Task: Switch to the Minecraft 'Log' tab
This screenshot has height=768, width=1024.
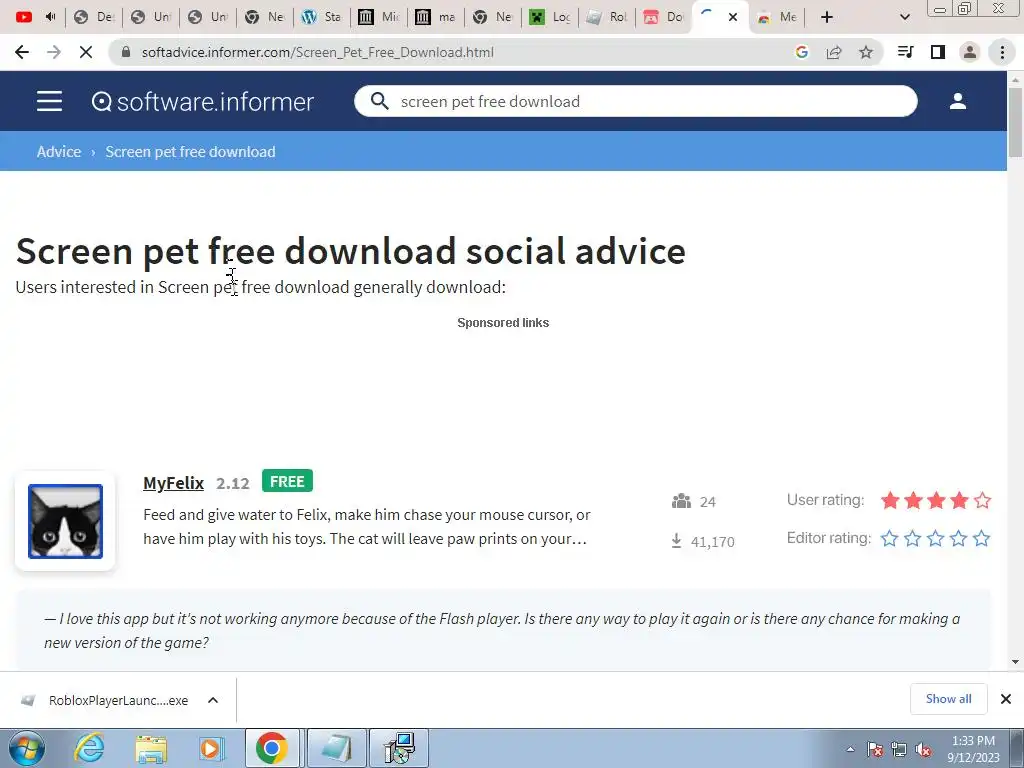Action: pyautogui.click(x=549, y=17)
